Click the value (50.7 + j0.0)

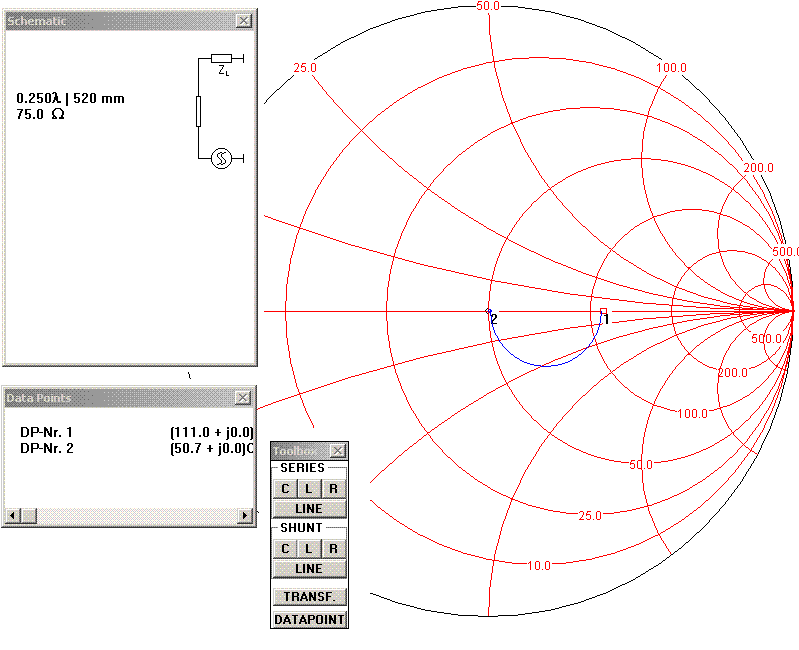pyautogui.click(x=208, y=448)
